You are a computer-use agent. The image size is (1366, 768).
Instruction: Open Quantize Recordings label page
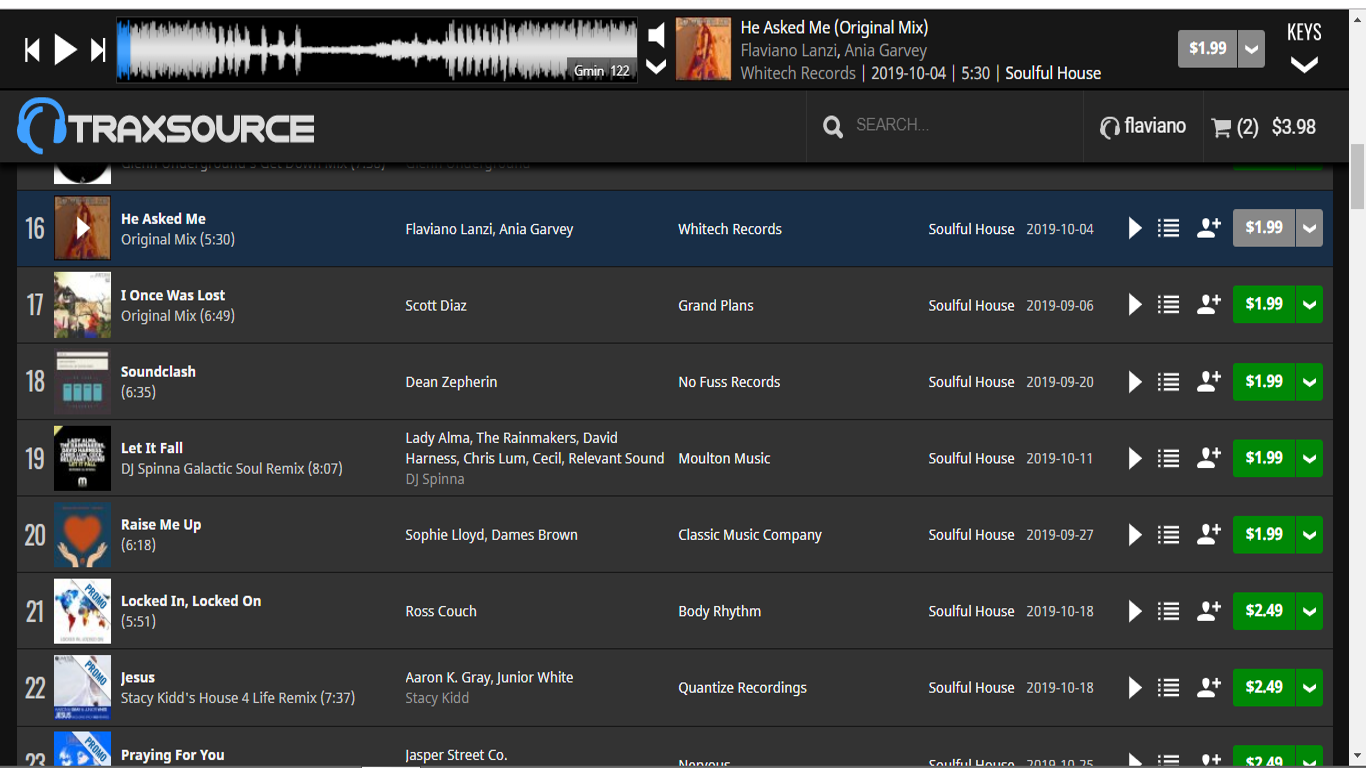click(x=742, y=688)
